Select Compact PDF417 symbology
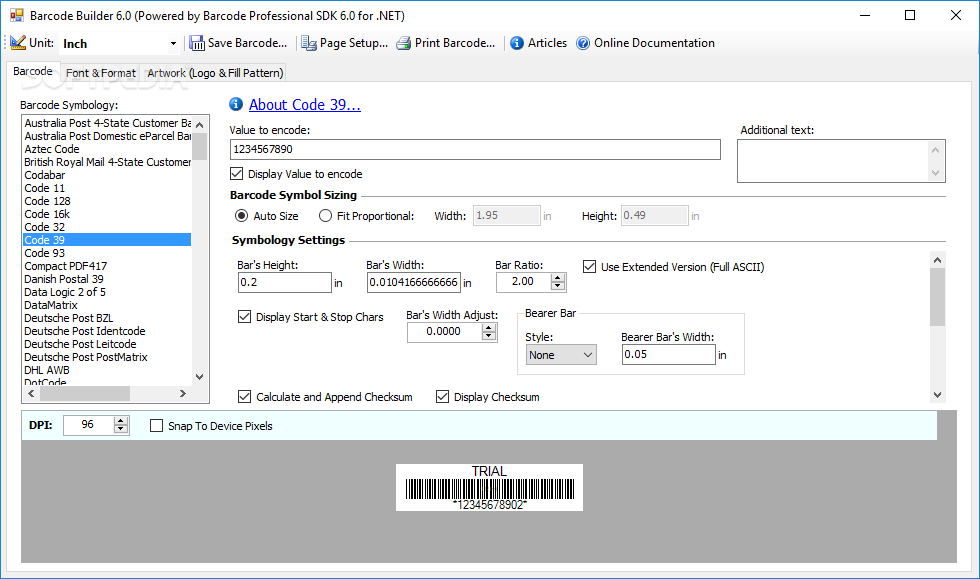Image resolution: width=980 pixels, height=579 pixels. tap(66, 266)
